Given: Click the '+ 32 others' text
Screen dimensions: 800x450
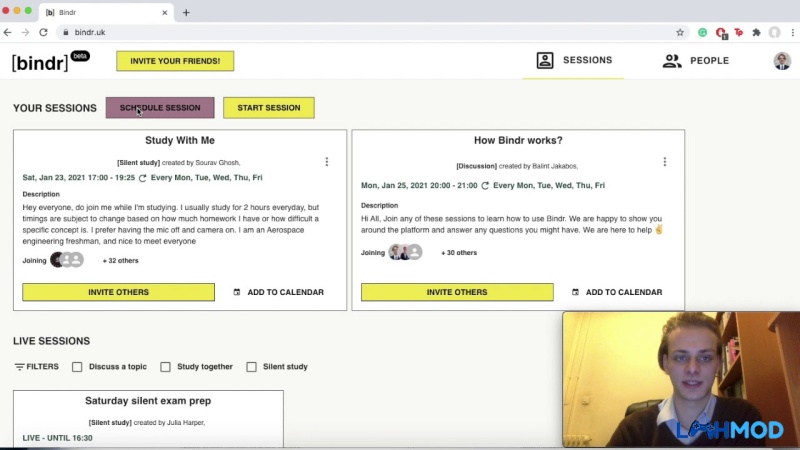Looking at the screenshot, I should pyautogui.click(x=120, y=260).
